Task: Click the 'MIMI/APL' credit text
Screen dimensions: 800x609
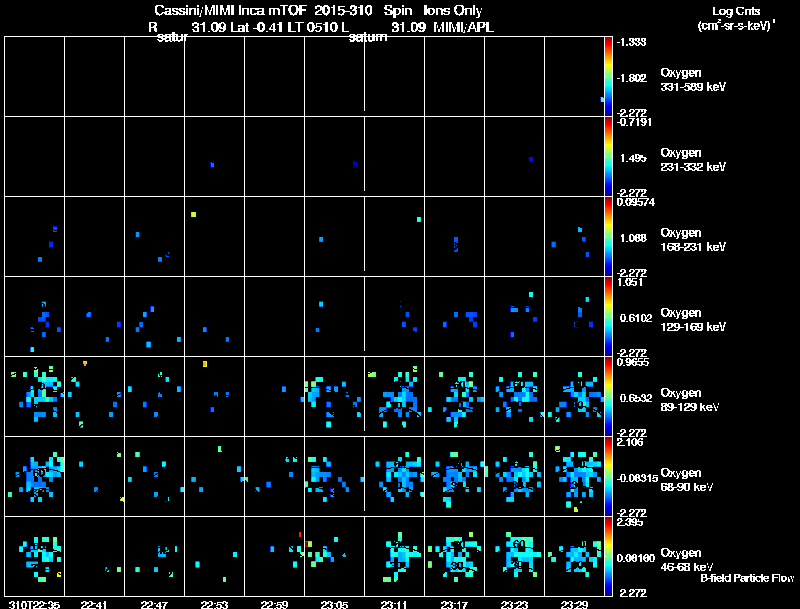Action: coord(464,27)
